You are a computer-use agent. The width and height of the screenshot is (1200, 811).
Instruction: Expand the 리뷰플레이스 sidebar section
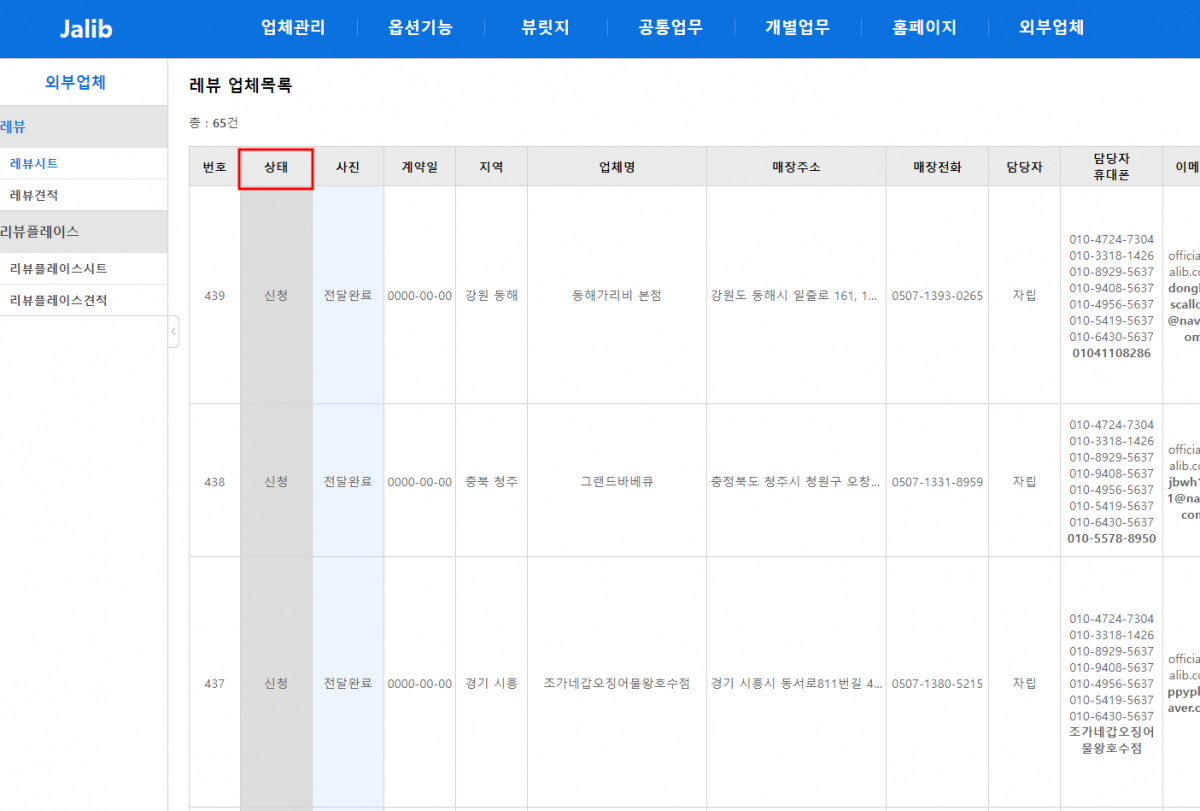click(x=40, y=231)
